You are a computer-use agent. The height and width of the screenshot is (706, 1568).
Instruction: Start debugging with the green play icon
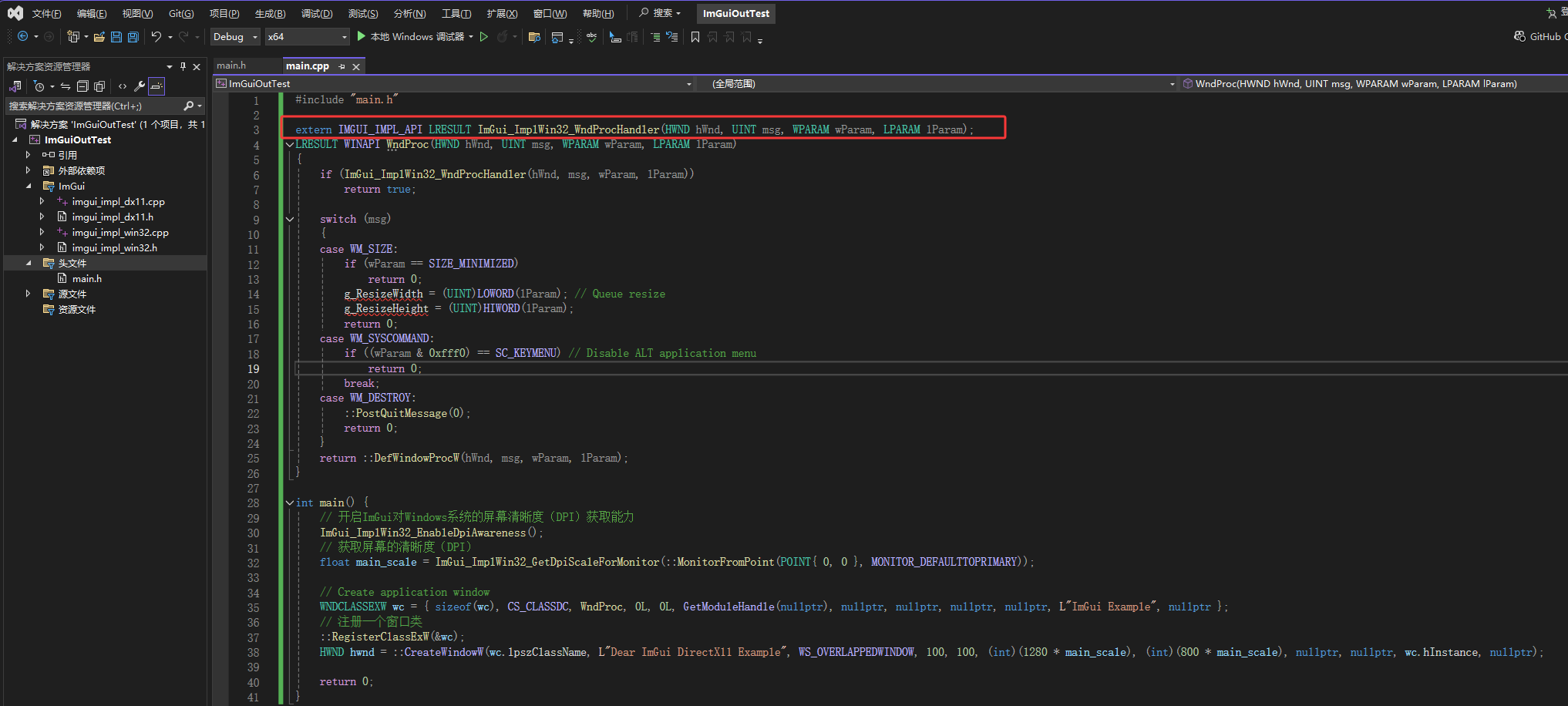(x=361, y=36)
